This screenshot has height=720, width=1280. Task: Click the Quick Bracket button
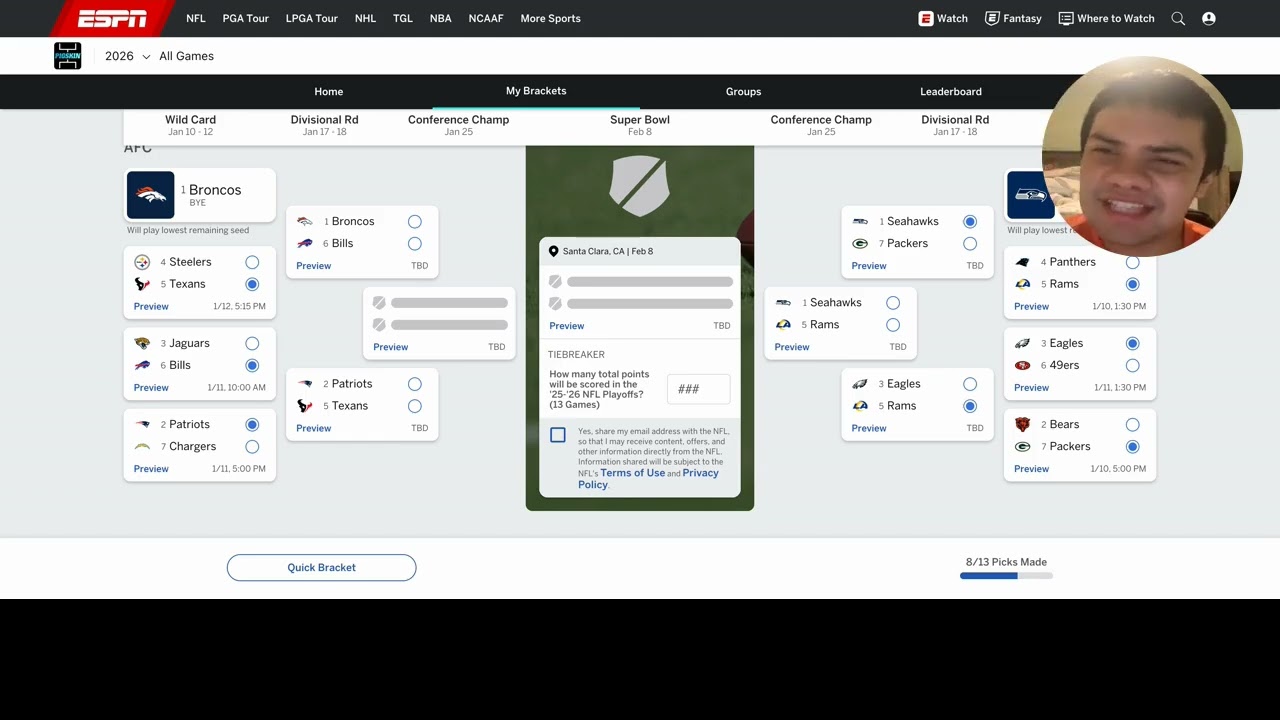click(x=321, y=568)
